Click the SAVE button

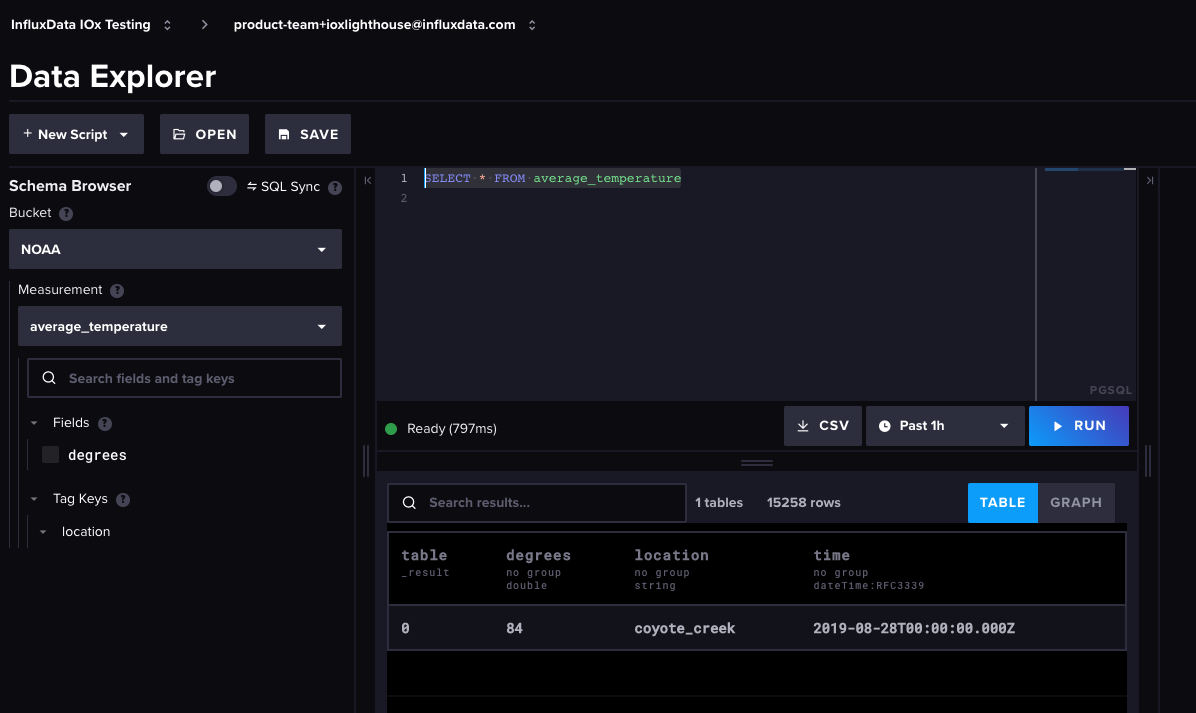(x=307, y=133)
